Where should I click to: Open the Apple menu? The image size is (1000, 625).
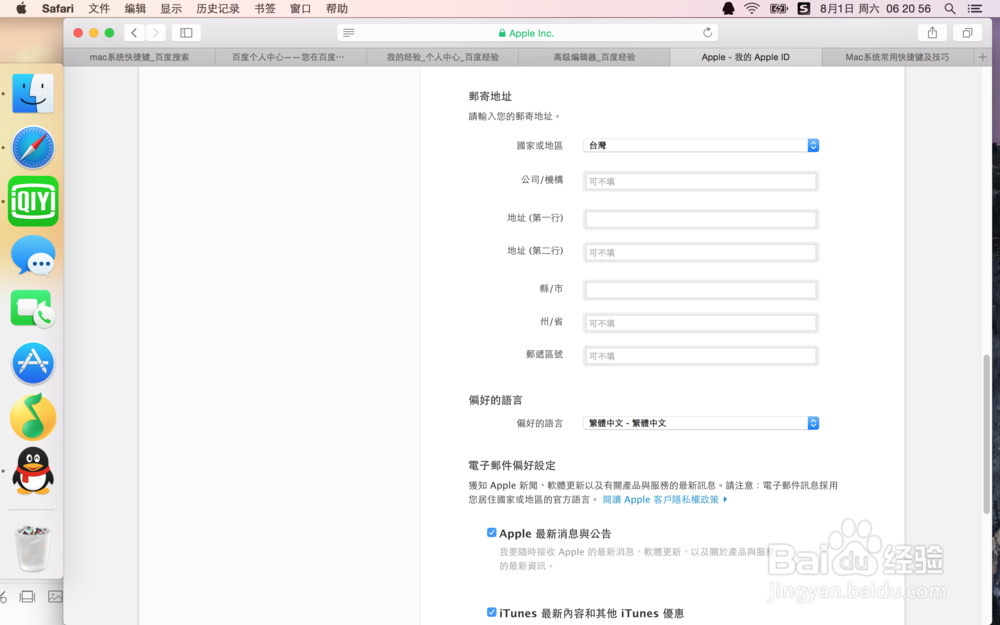[21, 8]
